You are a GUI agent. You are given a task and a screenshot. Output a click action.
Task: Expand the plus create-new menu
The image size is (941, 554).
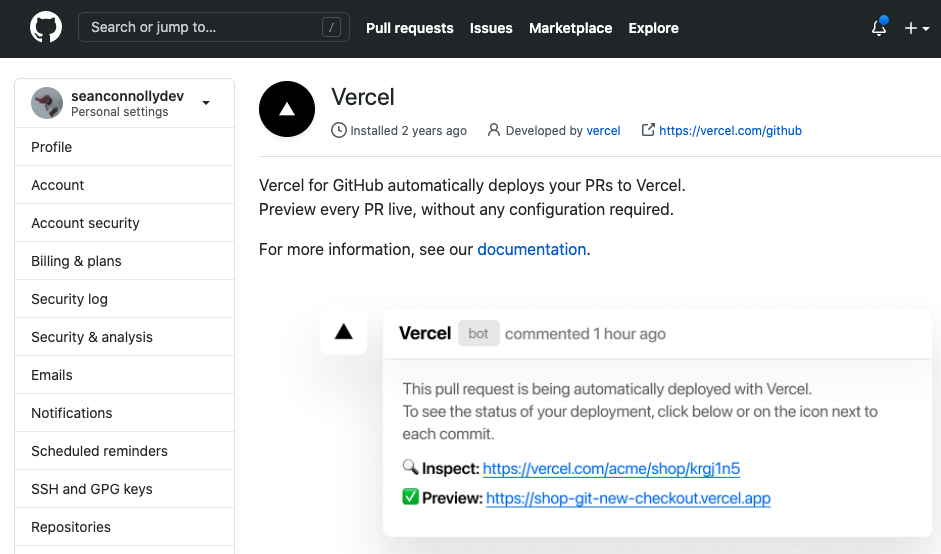coord(917,28)
